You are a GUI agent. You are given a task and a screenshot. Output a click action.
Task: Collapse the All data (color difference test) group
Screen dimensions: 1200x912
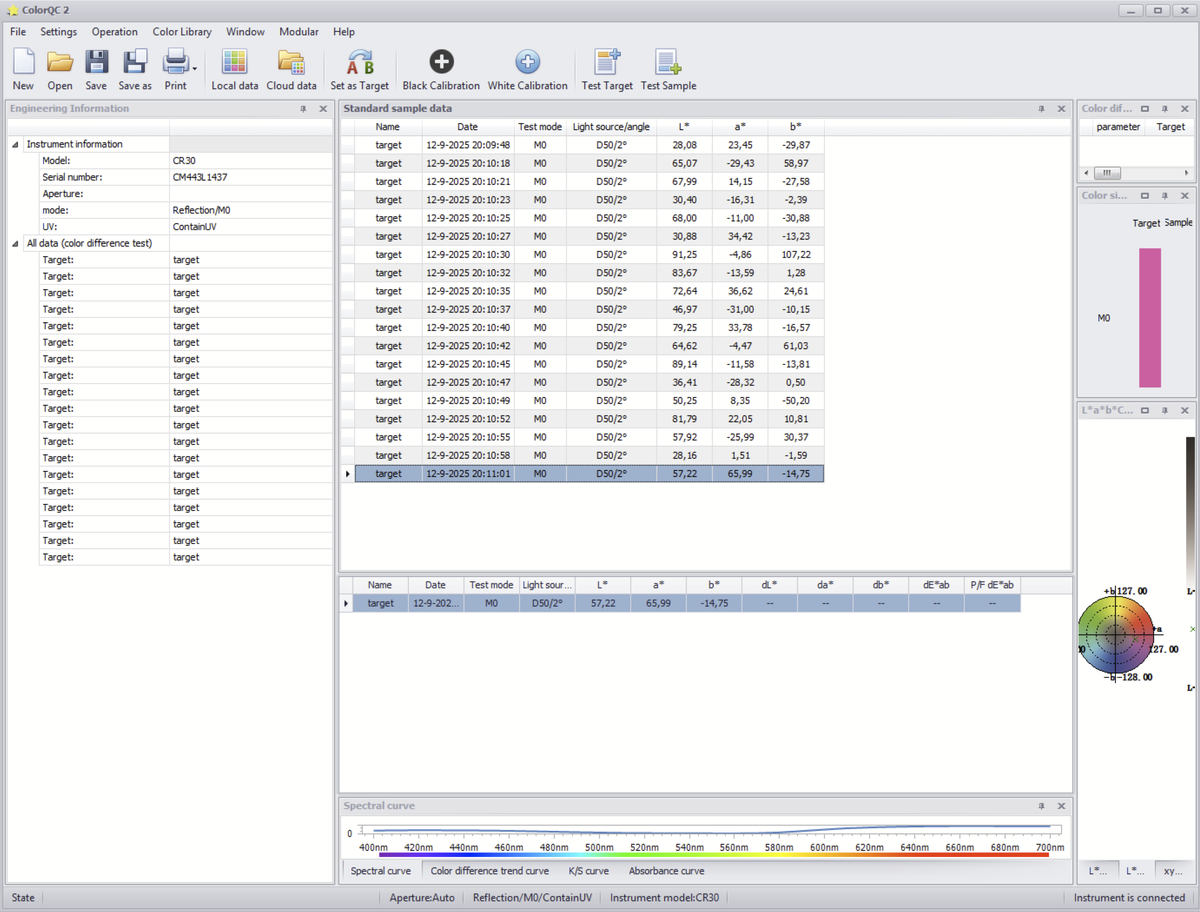point(15,243)
